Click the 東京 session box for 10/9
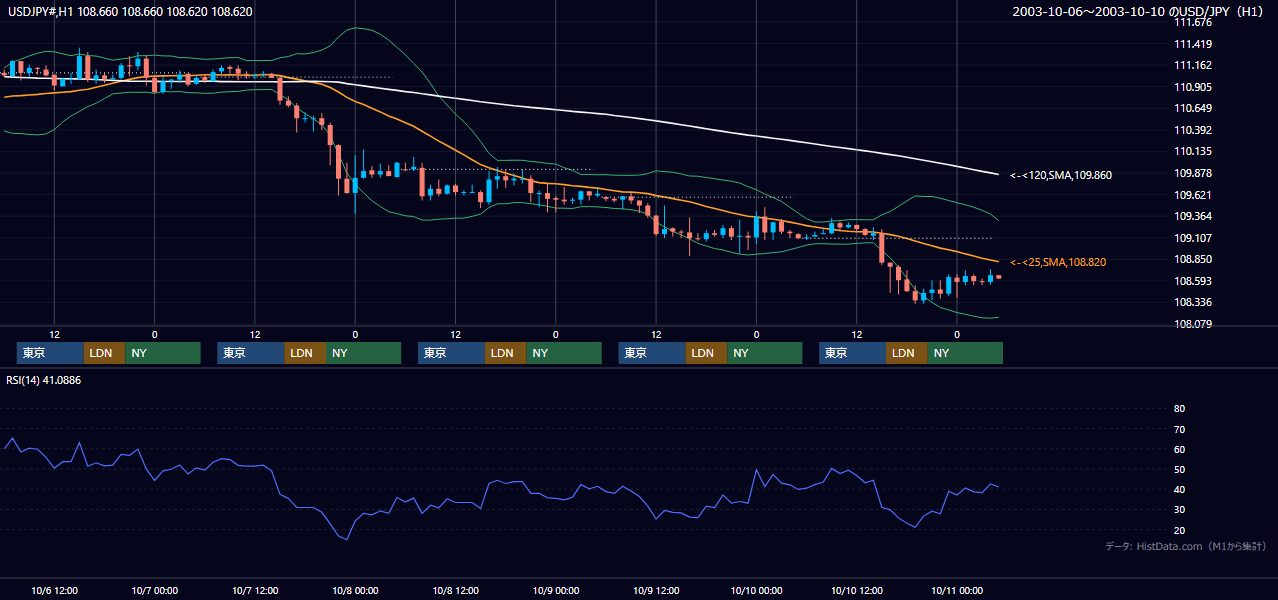The image size is (1278, 600). [653, 353]
